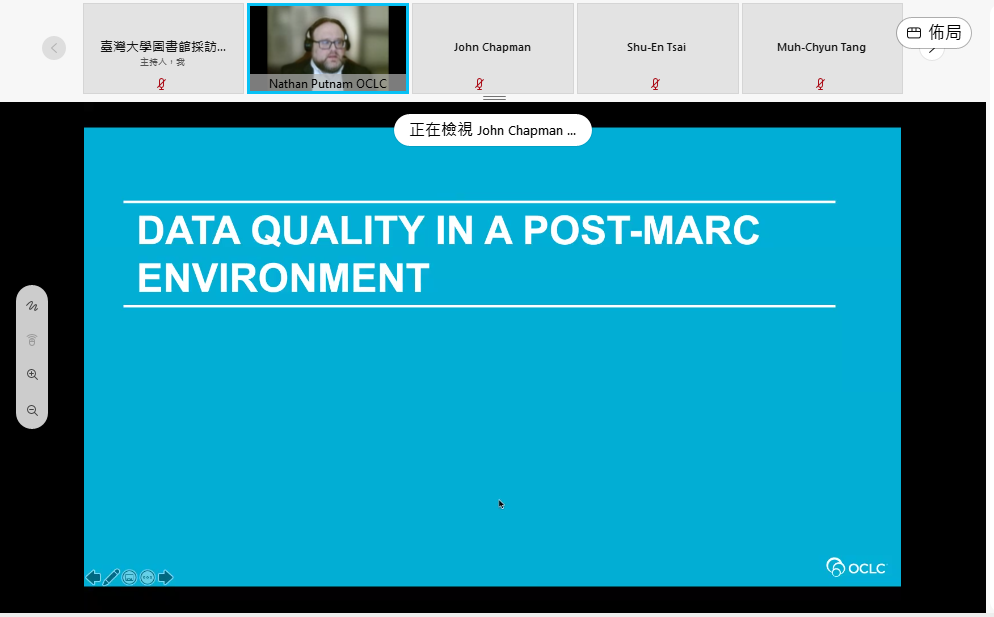The image size is (994, 617).
Task: Zoom in on the shared screen
Action: pyautogui.click(x=32, y=375)
